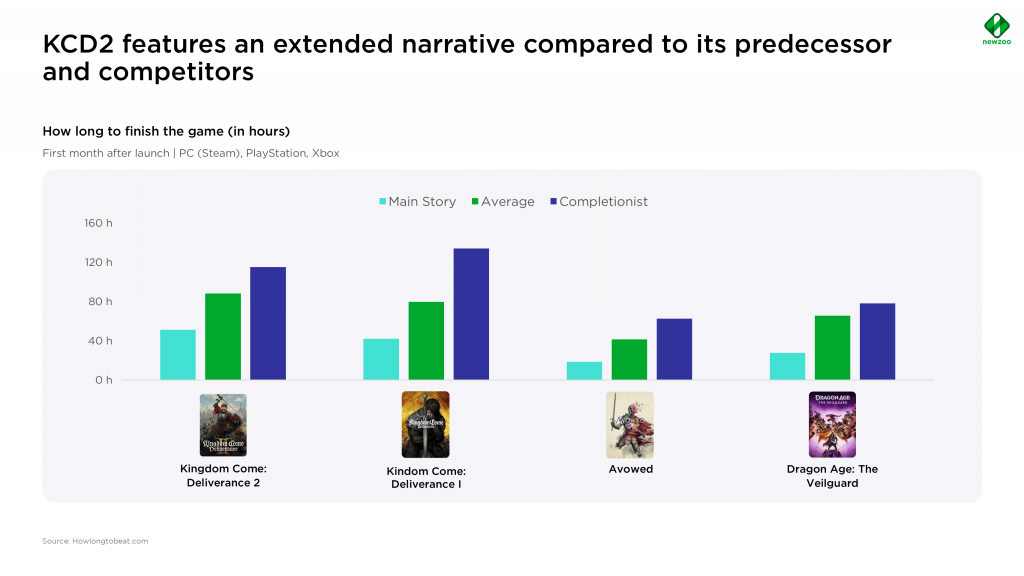Select the Completionist bar for Deliverance I

click(x=471, y=314)
